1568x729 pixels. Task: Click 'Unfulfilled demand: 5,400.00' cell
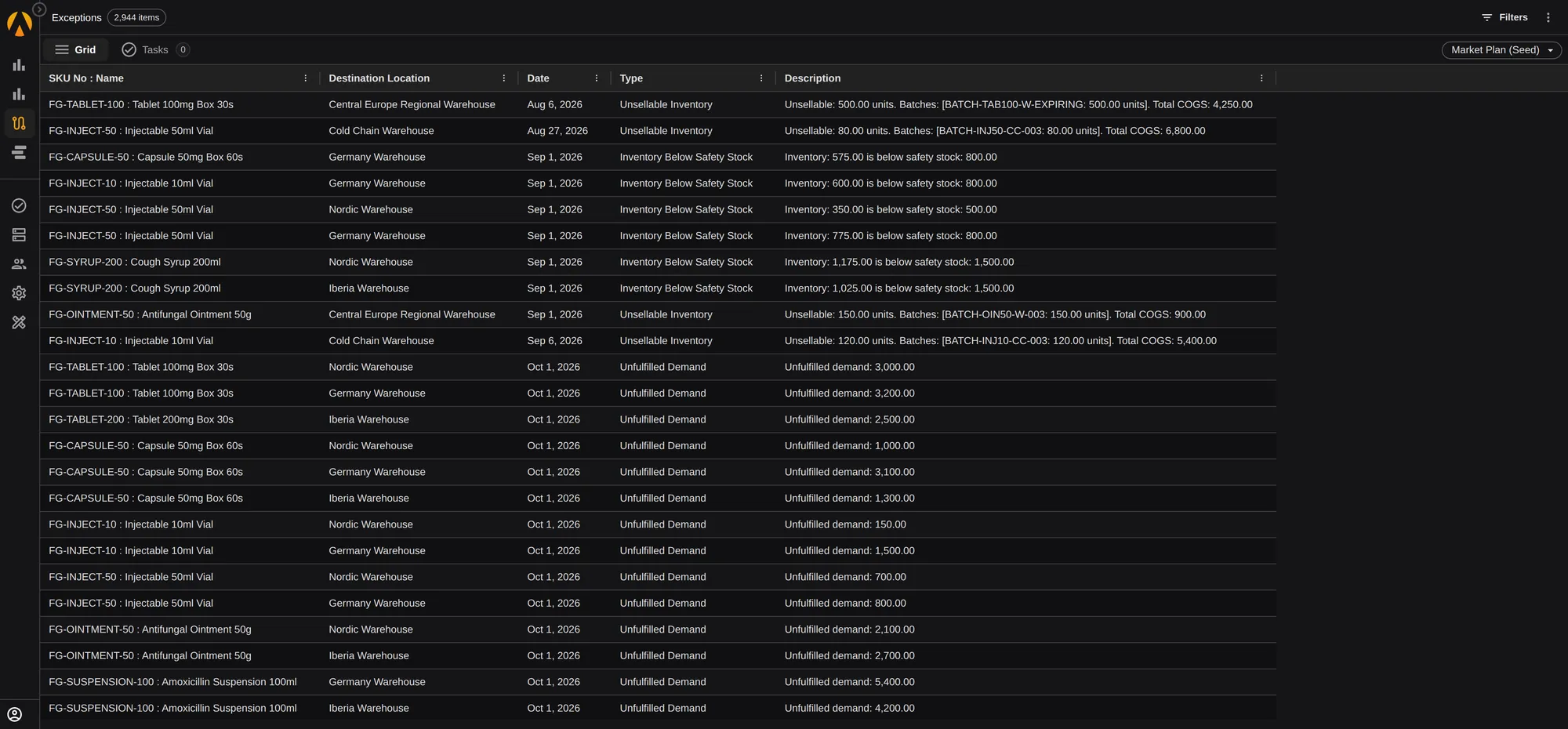click(x=849, y=682)
